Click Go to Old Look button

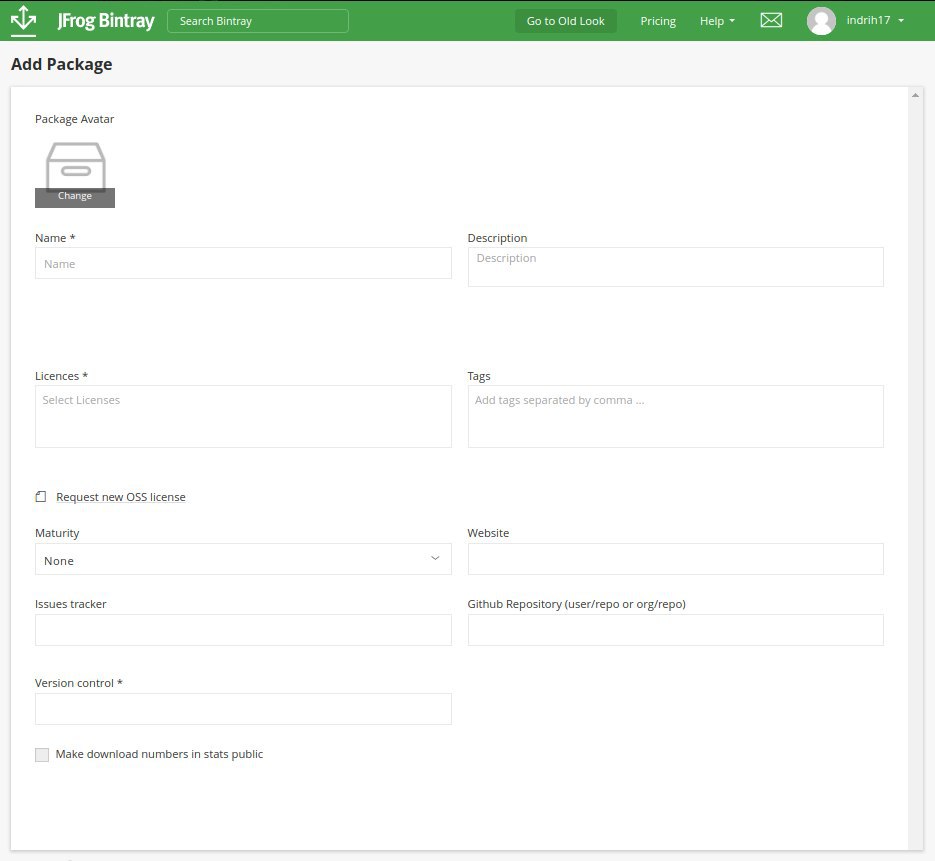tap(565, 21)
